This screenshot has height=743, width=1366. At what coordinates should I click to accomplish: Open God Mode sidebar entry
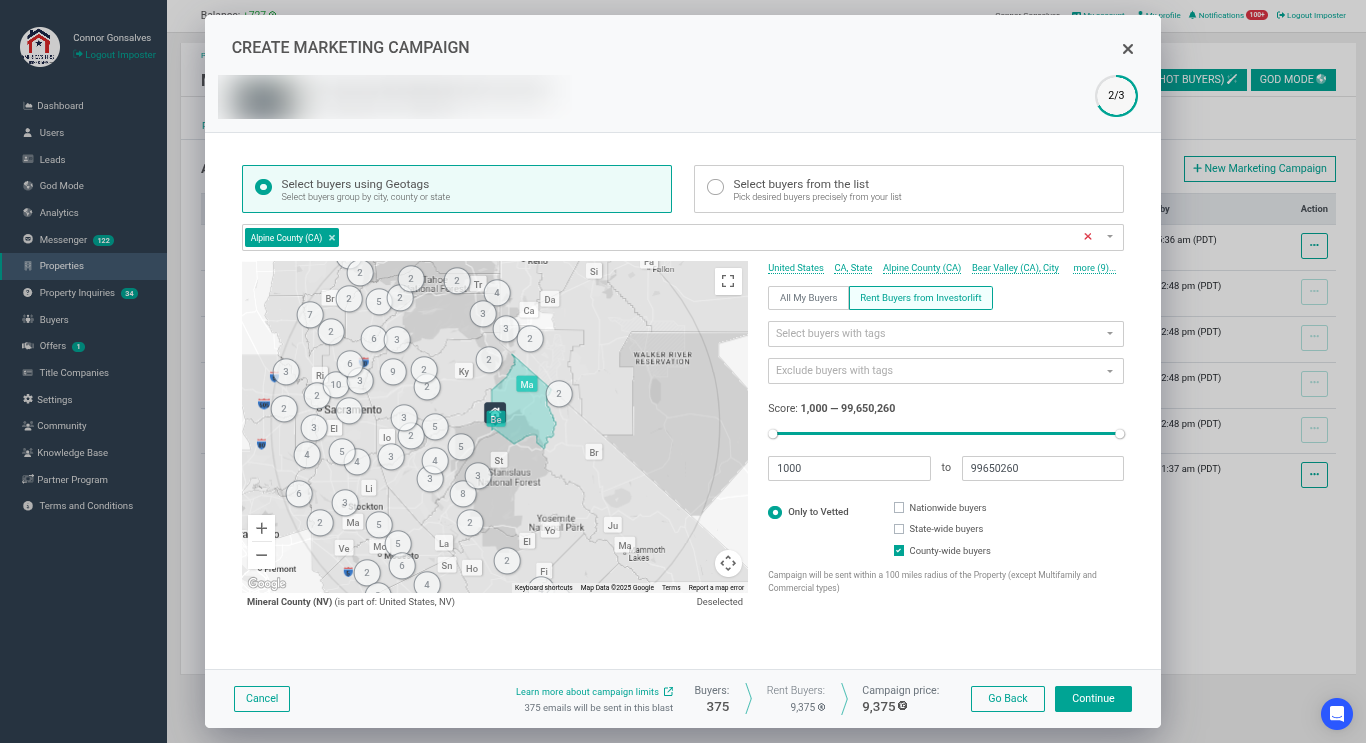61,186
